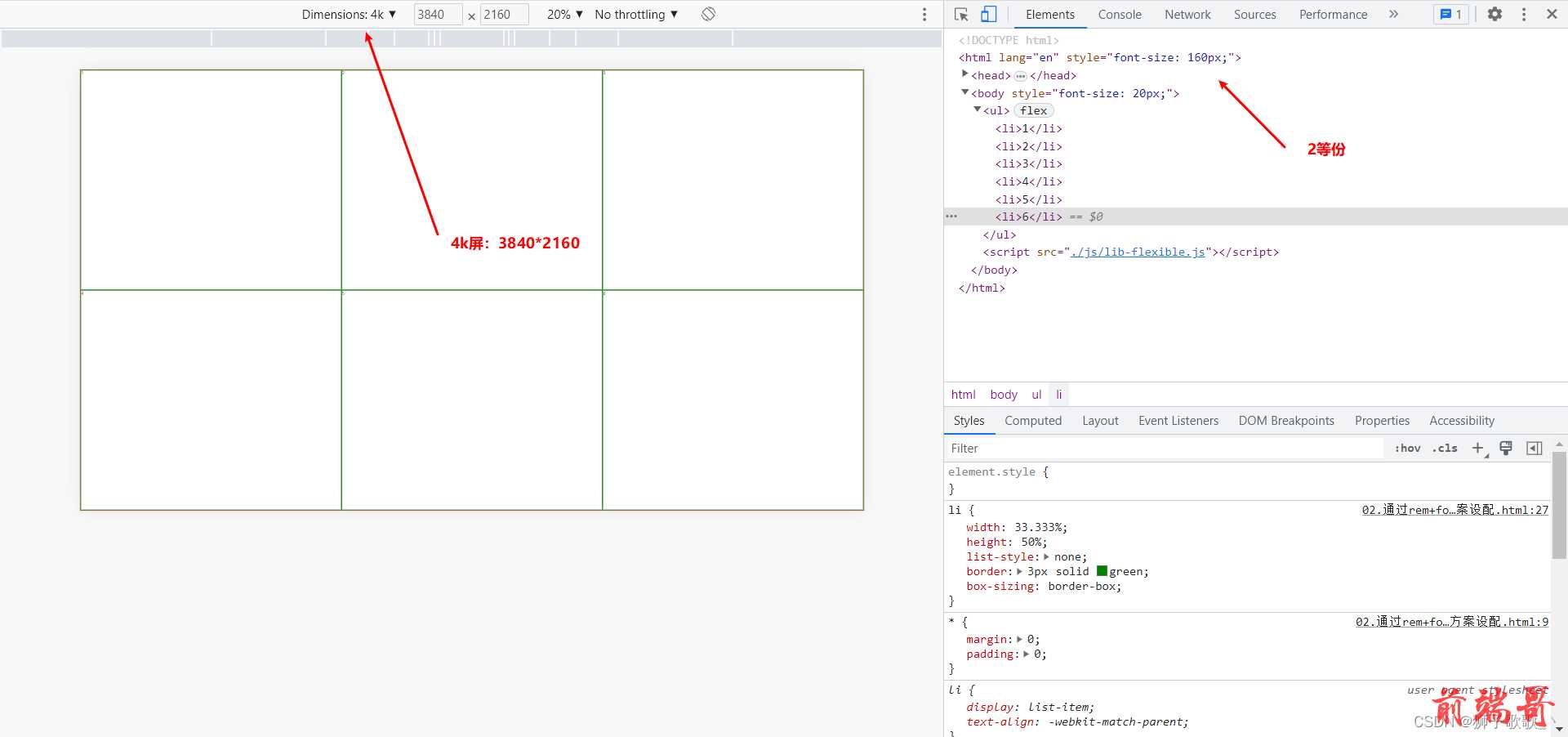Toggle rendering emulations paintbrush icon
Viewport: 1568px width, 737px height.
pos(1506,448)
